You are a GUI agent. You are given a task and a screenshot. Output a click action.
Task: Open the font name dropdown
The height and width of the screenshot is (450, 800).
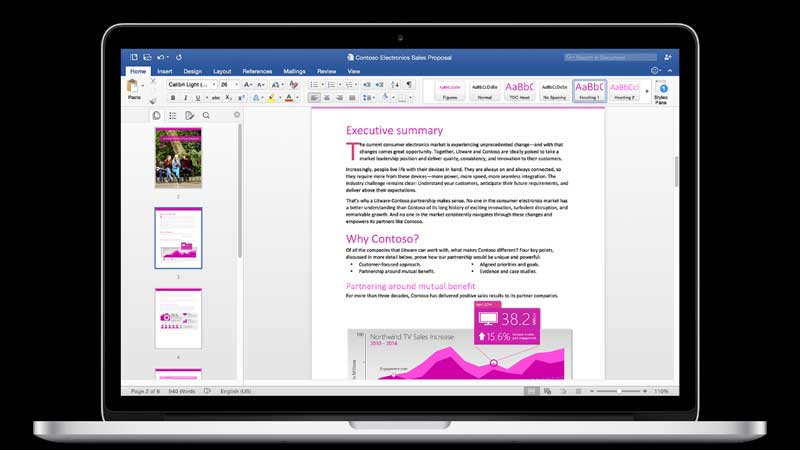(214, 85)
